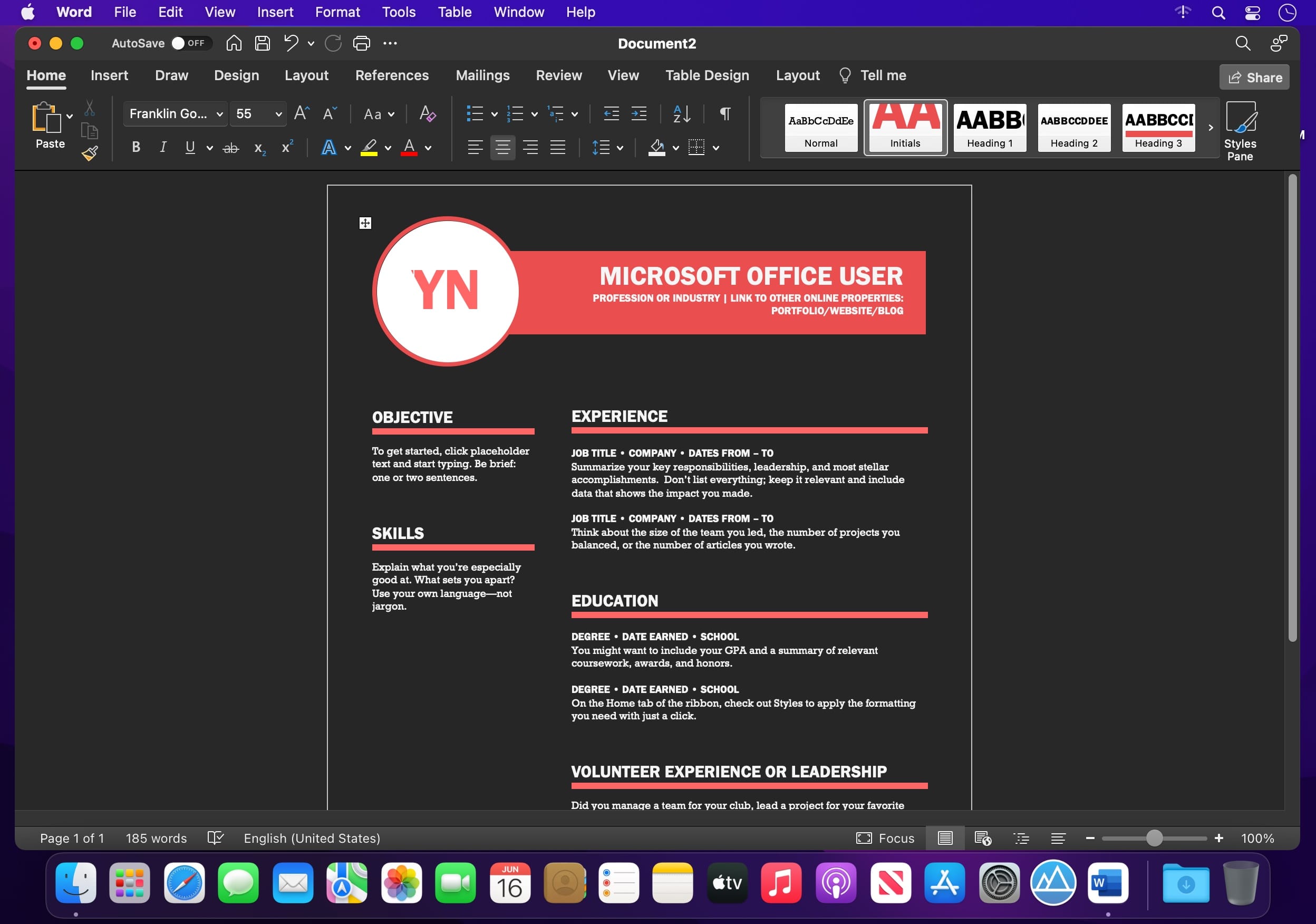
Task: Click the Cut scissors icon
Action: pyautogui.click(x=90, y=108)
